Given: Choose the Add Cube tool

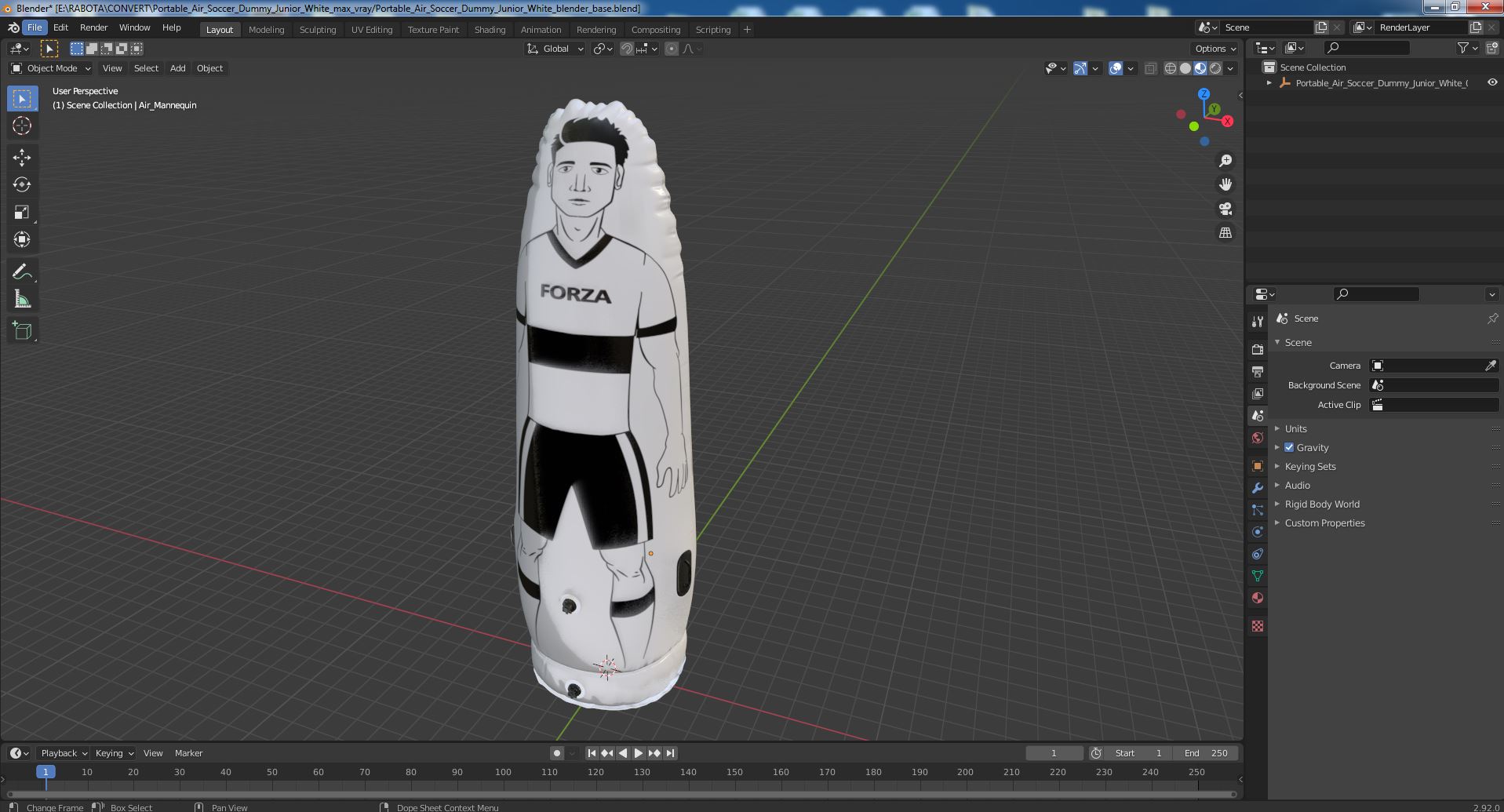Looking at the screenshot, I should [x=22, y=330].
